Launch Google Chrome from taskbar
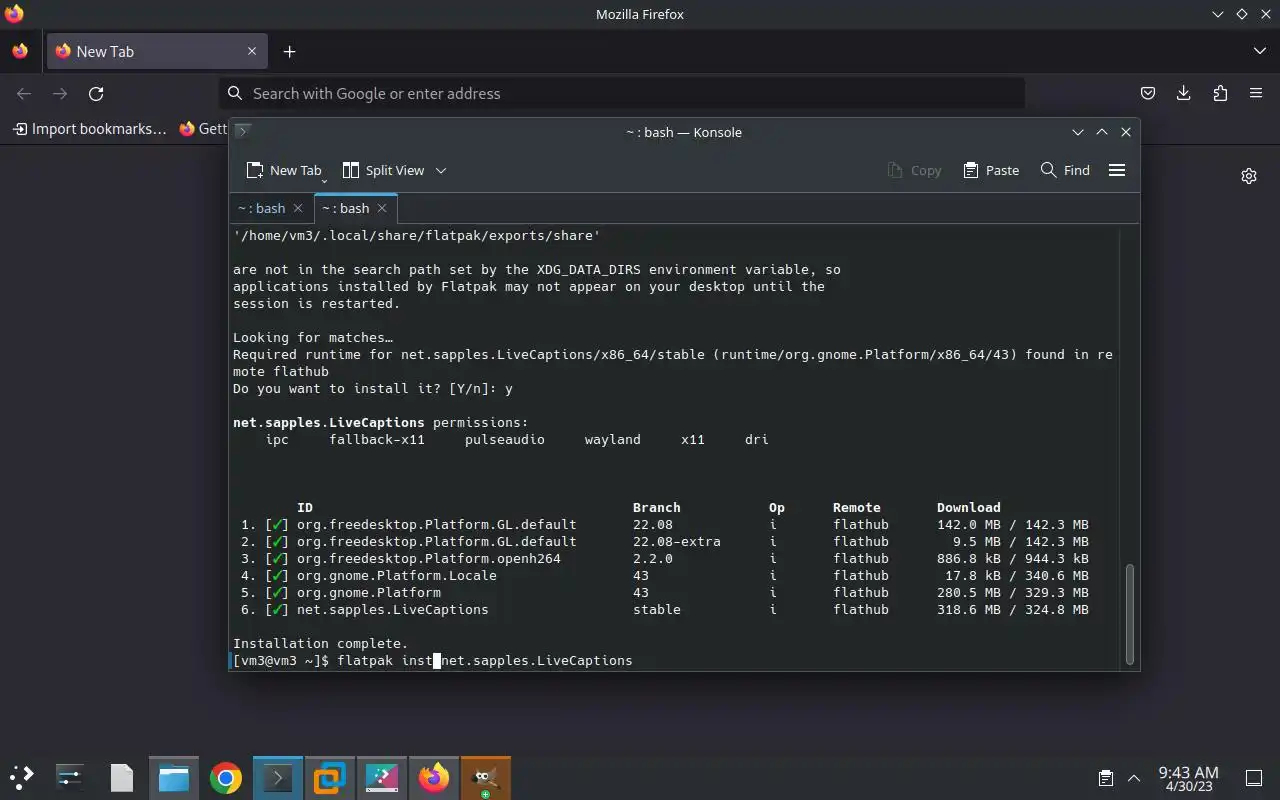 [226, 777]
